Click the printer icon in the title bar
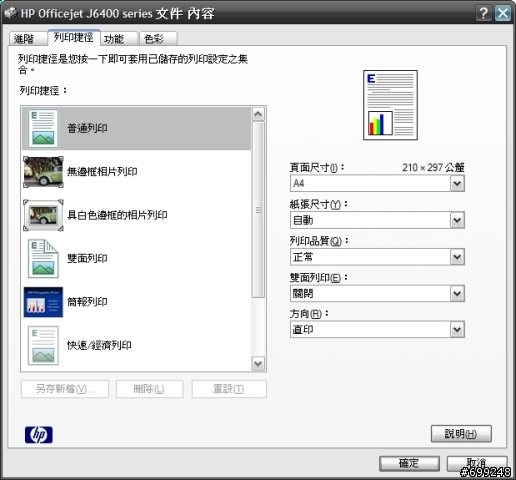The width and height of the screenshot is (516, 480). [10, 13]
